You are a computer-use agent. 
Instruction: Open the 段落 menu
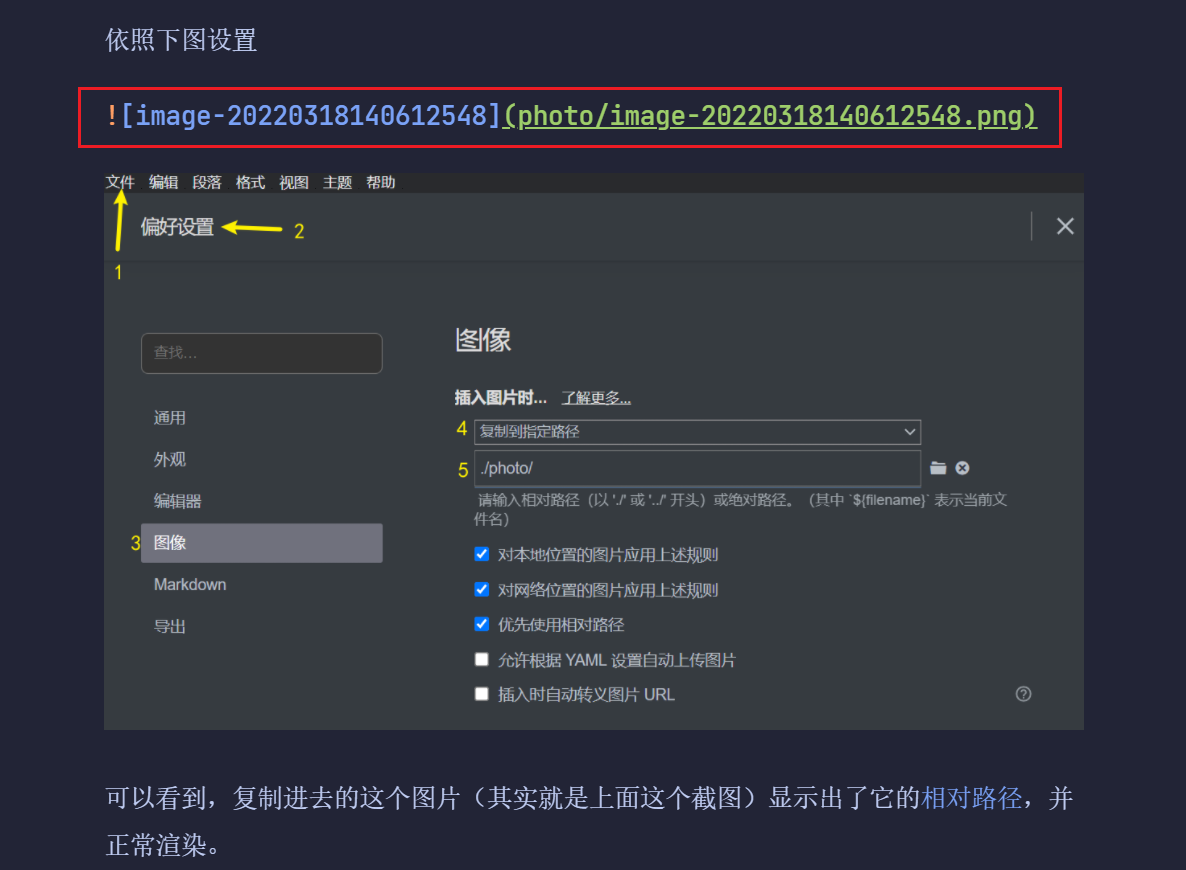pos(206,182)
